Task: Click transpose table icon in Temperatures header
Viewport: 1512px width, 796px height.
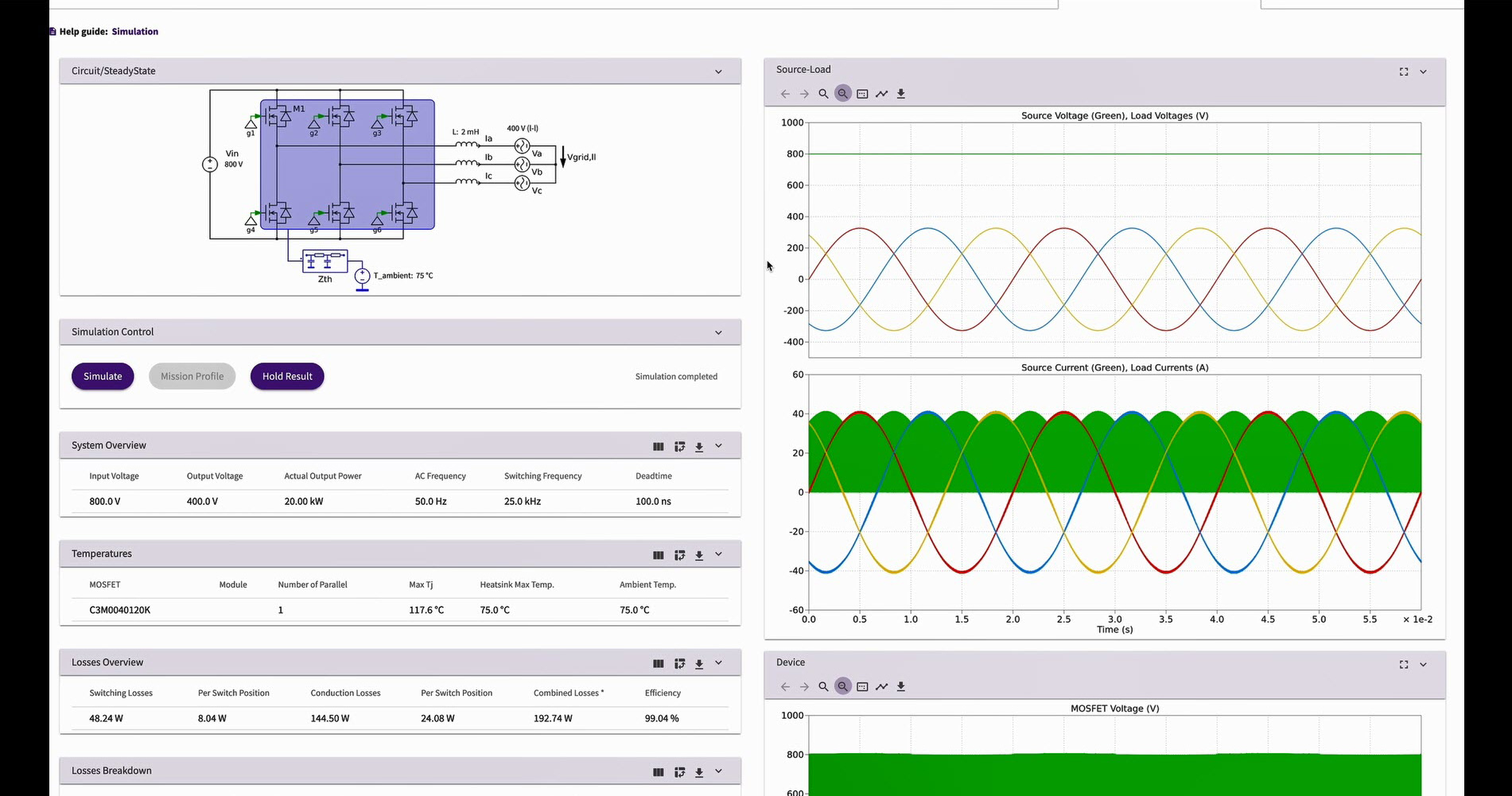Action: coord(679,555)
